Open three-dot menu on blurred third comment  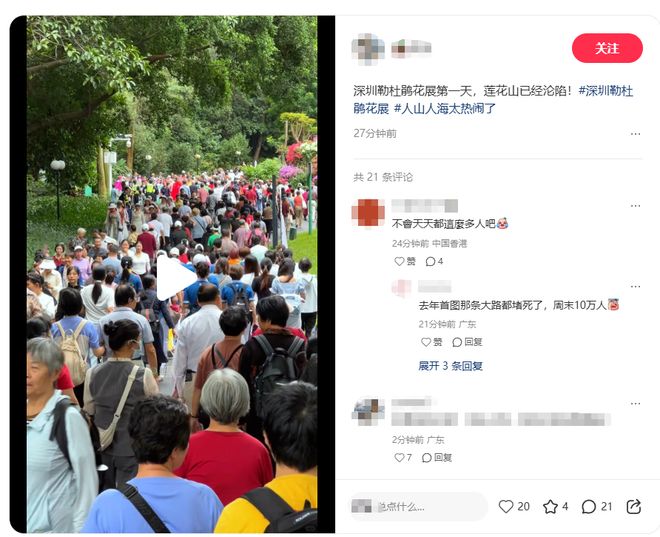[635, 404]
